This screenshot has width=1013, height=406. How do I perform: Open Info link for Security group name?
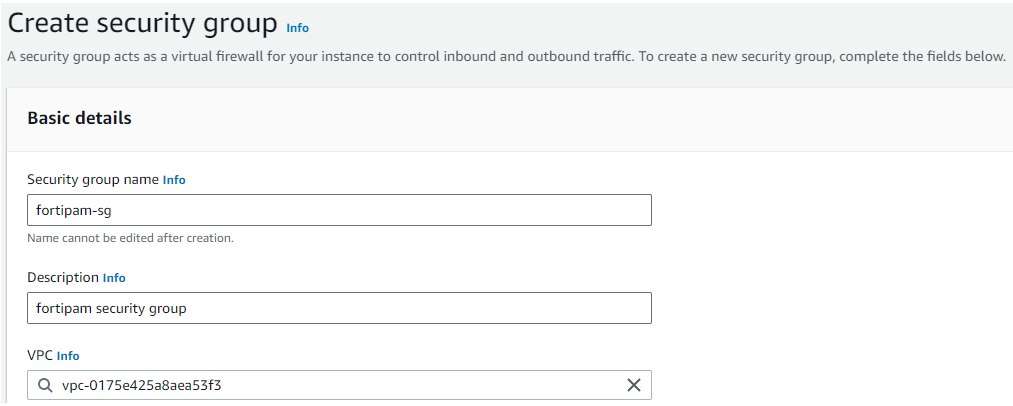(x=174, y=180)
